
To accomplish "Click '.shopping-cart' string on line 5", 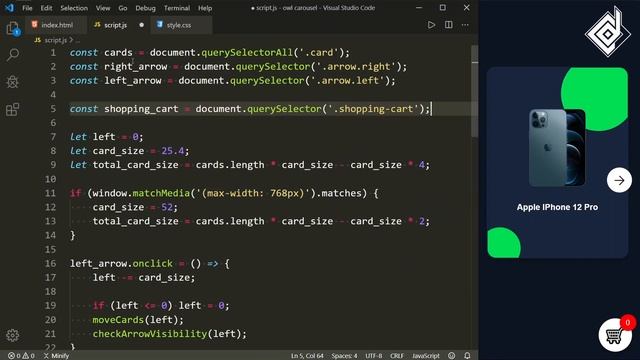I will coord(373,109).
